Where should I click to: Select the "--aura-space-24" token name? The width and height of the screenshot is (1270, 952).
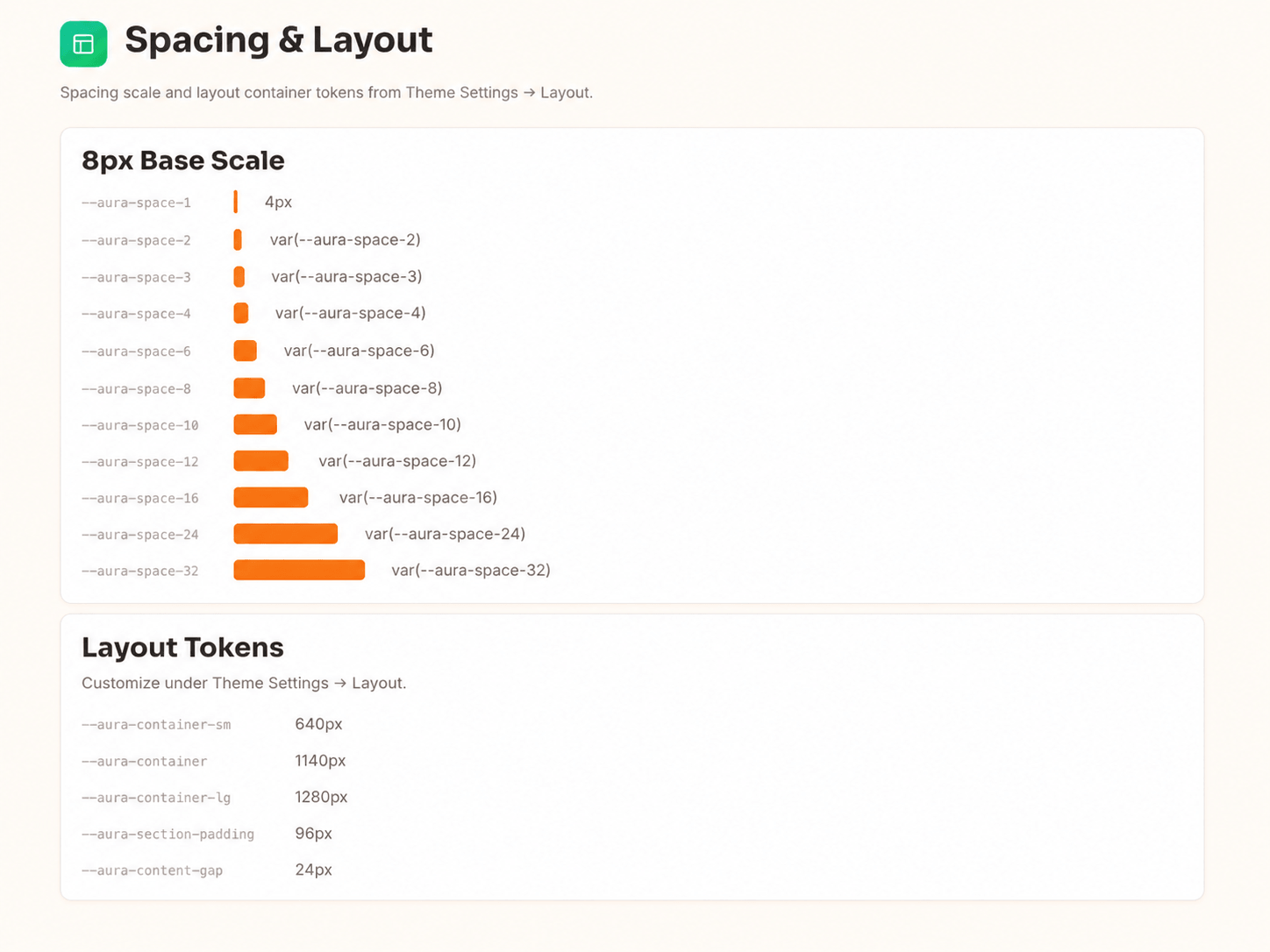tap(140, 535)
